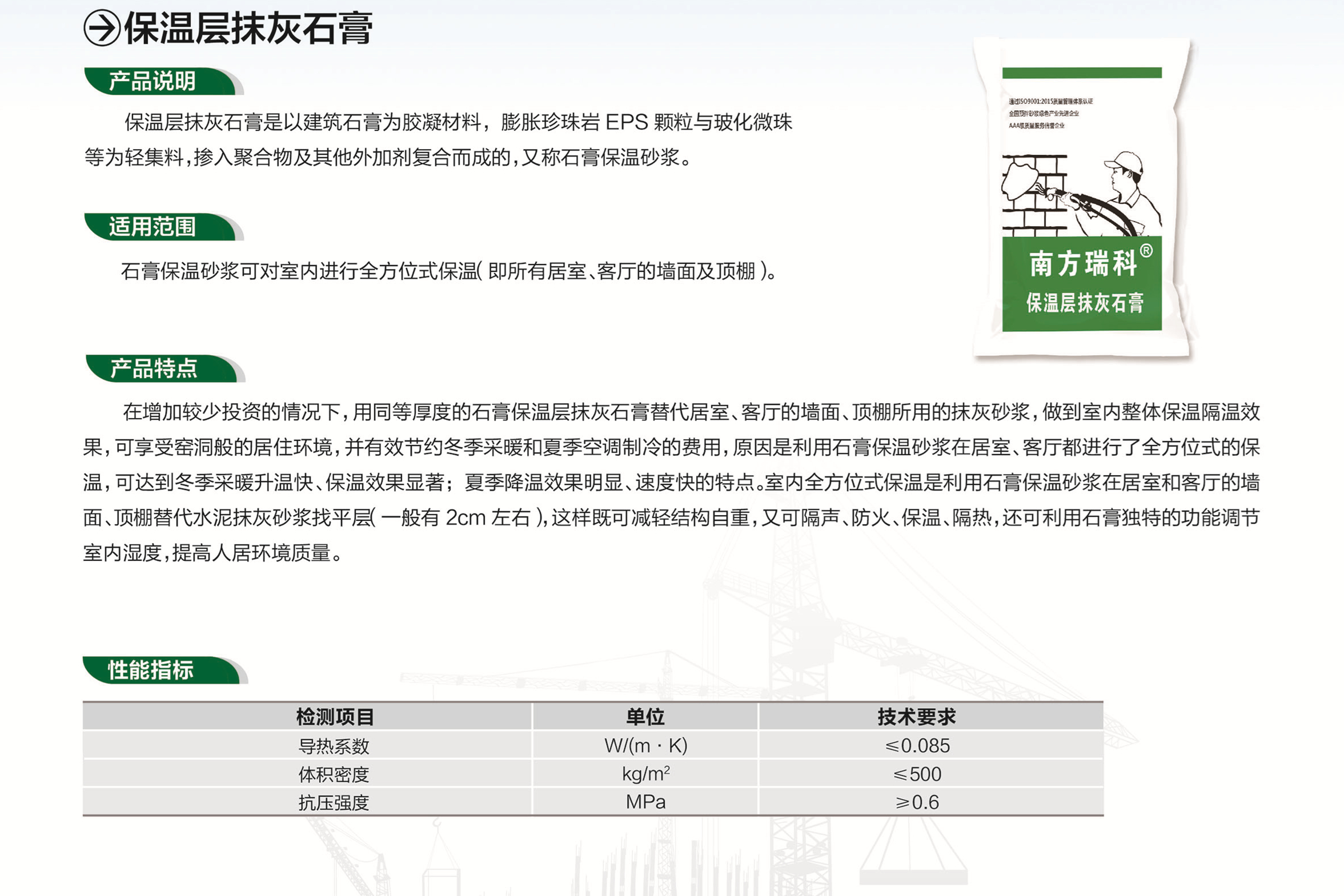Click the 保温层抹灰石膏 label on bag

(x=1084, y=303)
